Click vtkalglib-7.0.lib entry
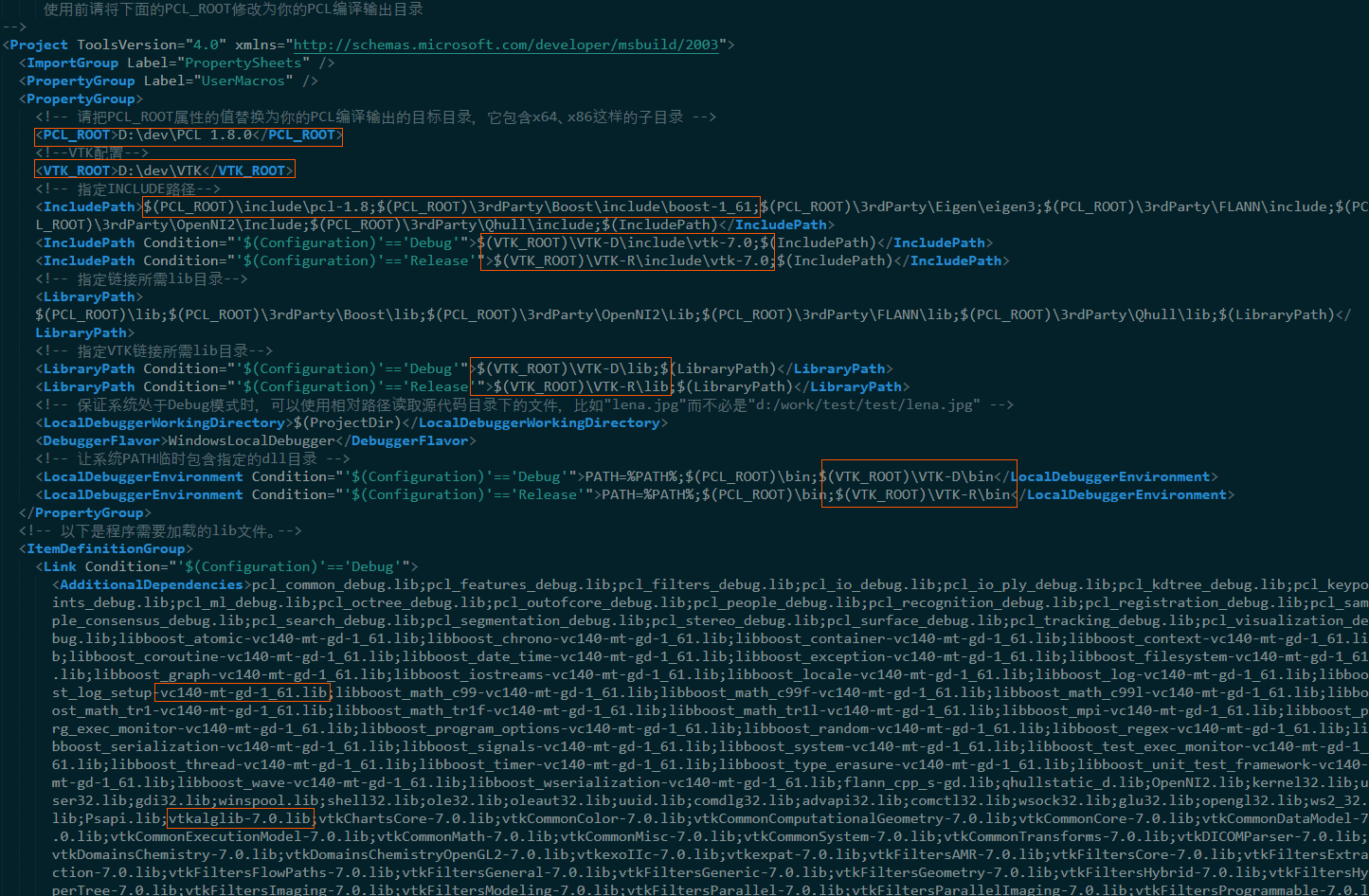The height and width of the screenshot is (896, 1369). (240, 818)
